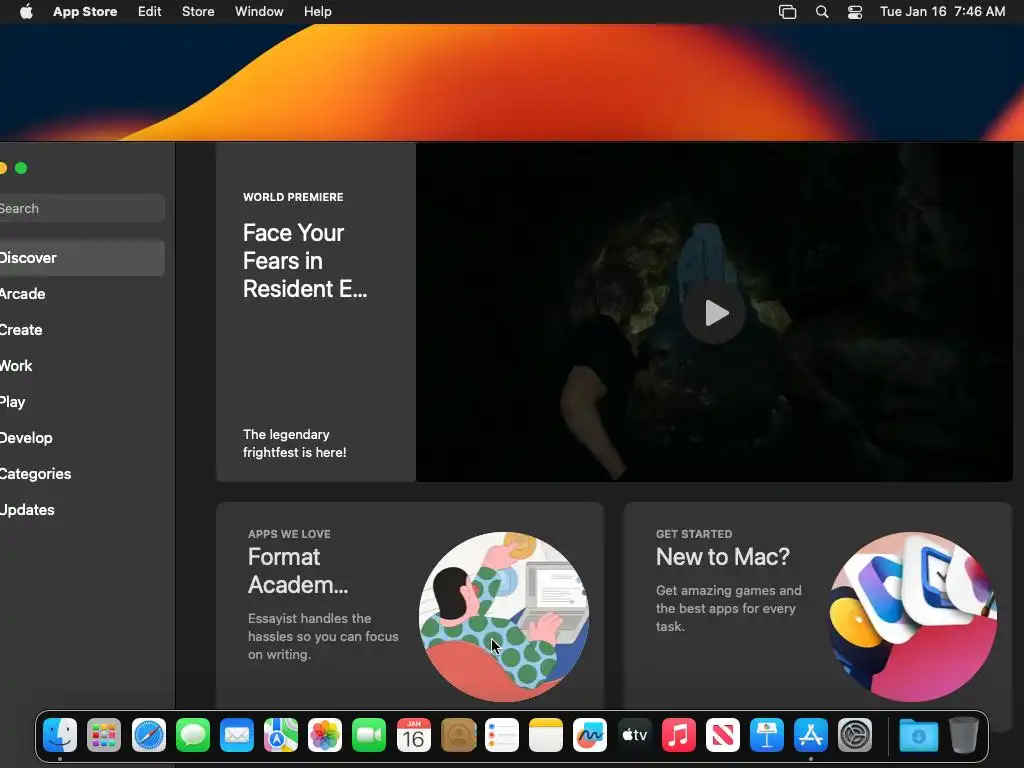This screenshot has height=768, width=1024.
Task: Select Play in the sidebar
Action: (x=82, y=402)
